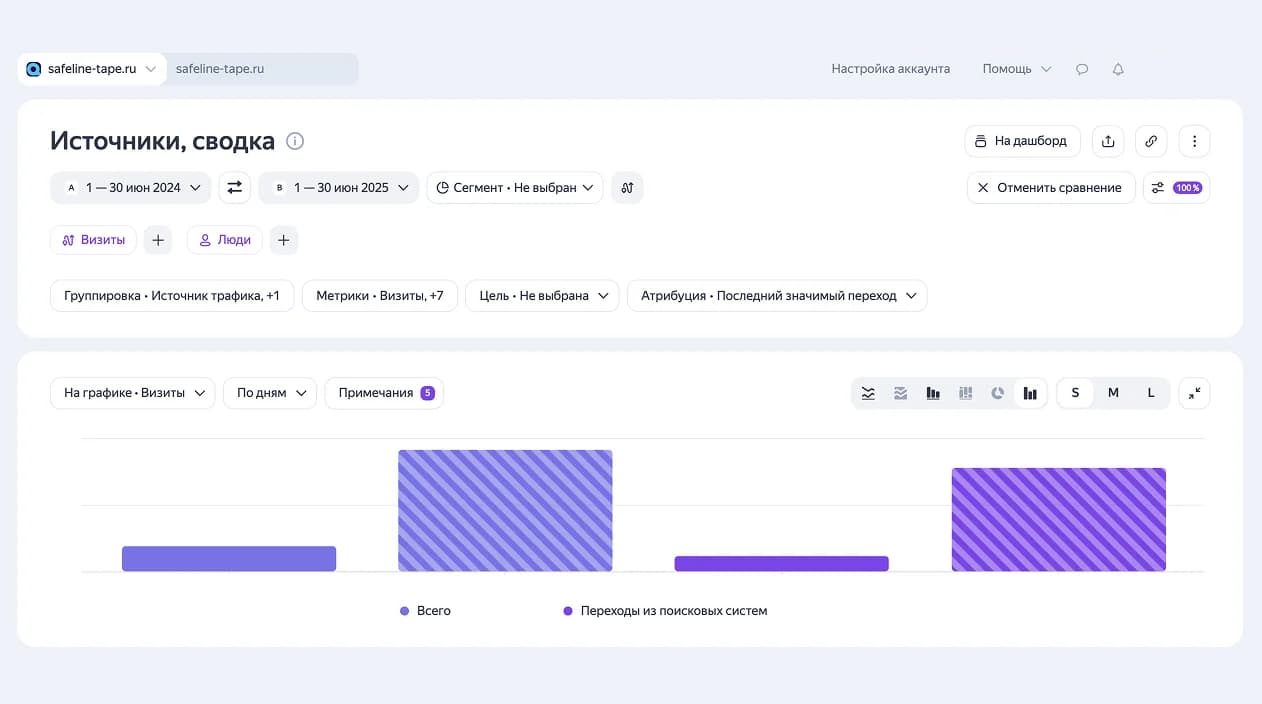The image size is (1262, 704).
Task: Expand Сегмент • Не выбран dropdown
Action: [x=515, y=187]
